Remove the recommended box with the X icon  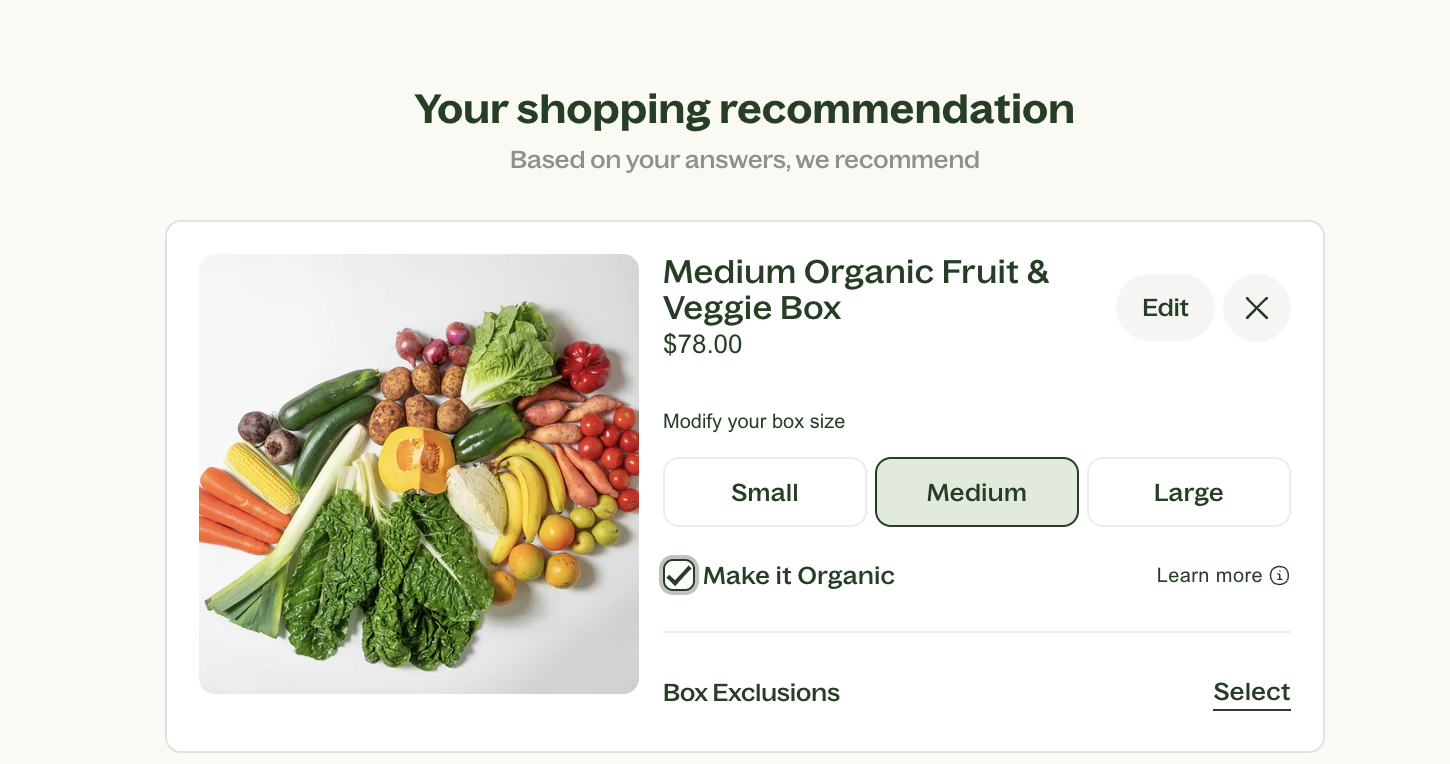coord(1256,308)
